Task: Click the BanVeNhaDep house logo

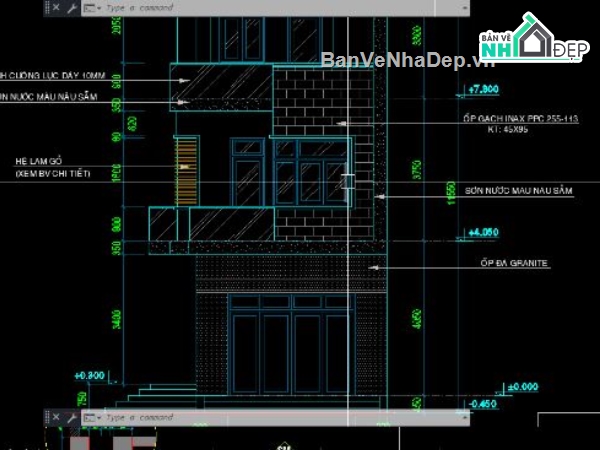Action: click(534, 38)
